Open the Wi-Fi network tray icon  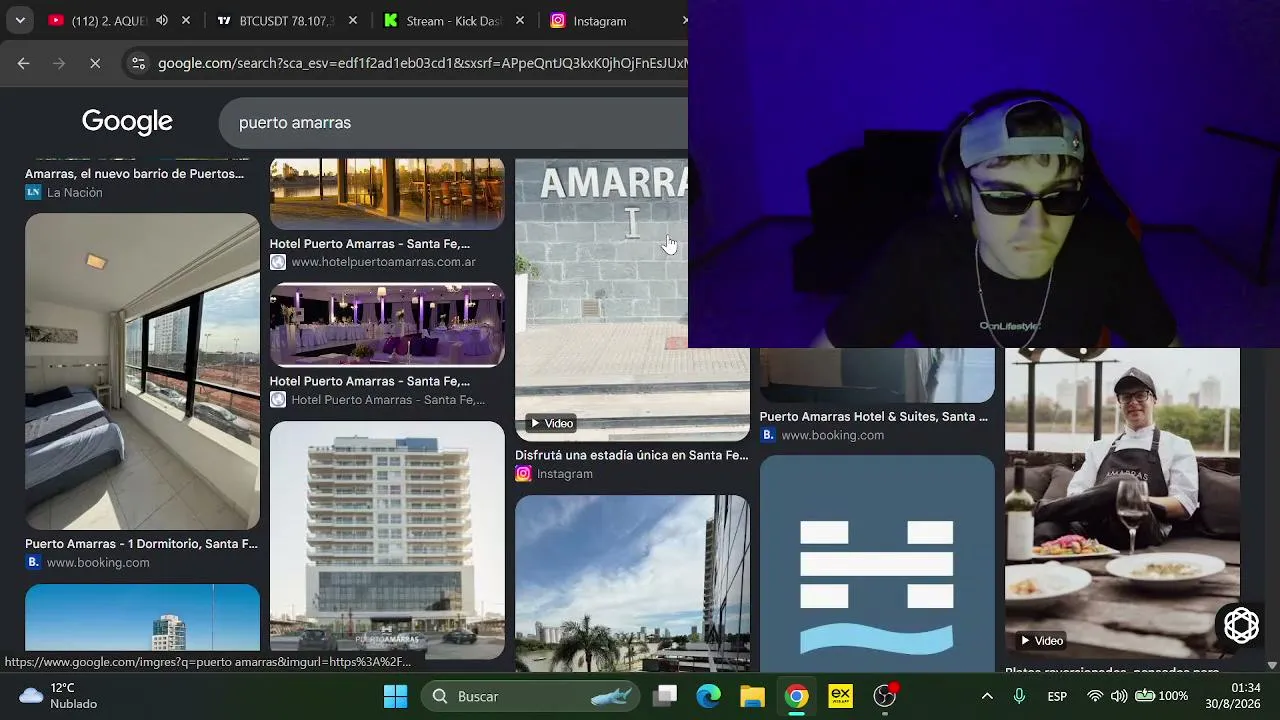point(1095,696)
